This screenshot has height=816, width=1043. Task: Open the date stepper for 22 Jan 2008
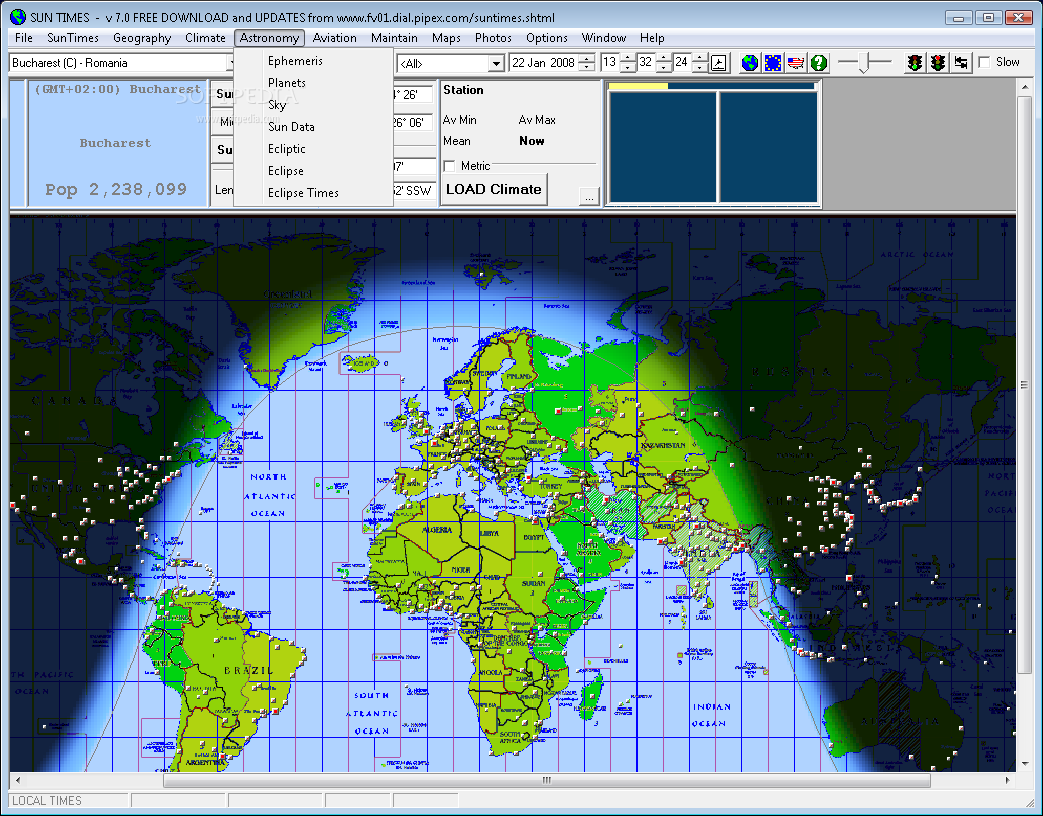(586, 63)
